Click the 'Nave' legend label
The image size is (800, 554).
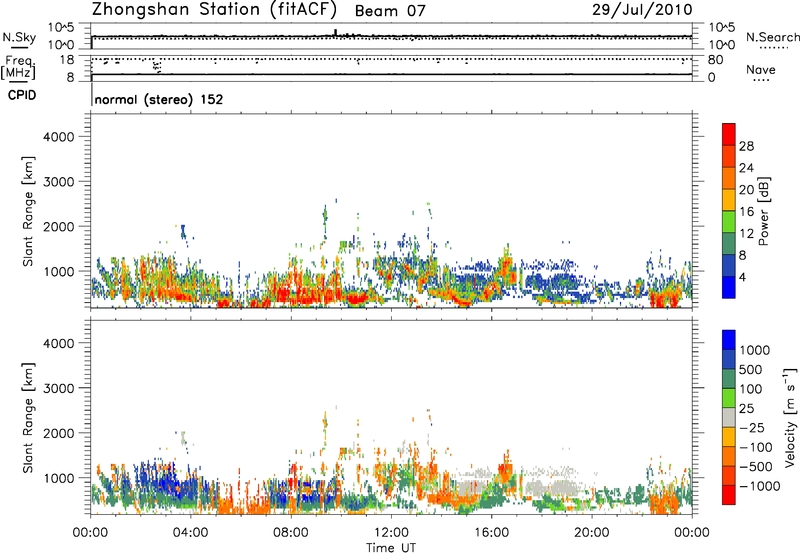(x=760, y=69)
